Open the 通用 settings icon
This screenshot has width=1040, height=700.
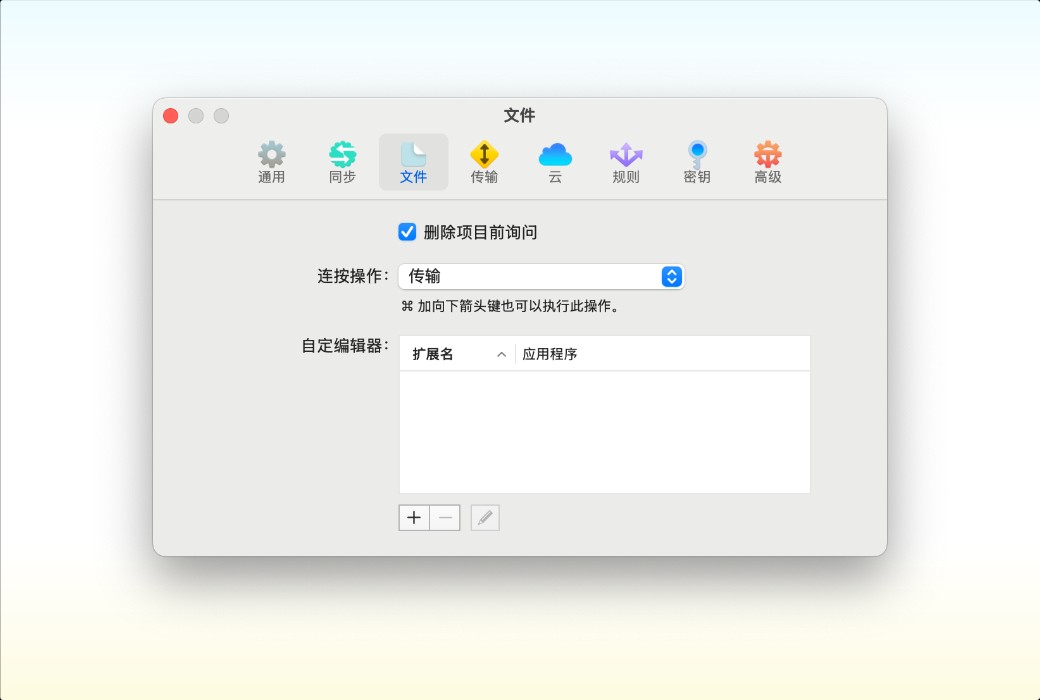pyautogui.click(x=270, y=160)
